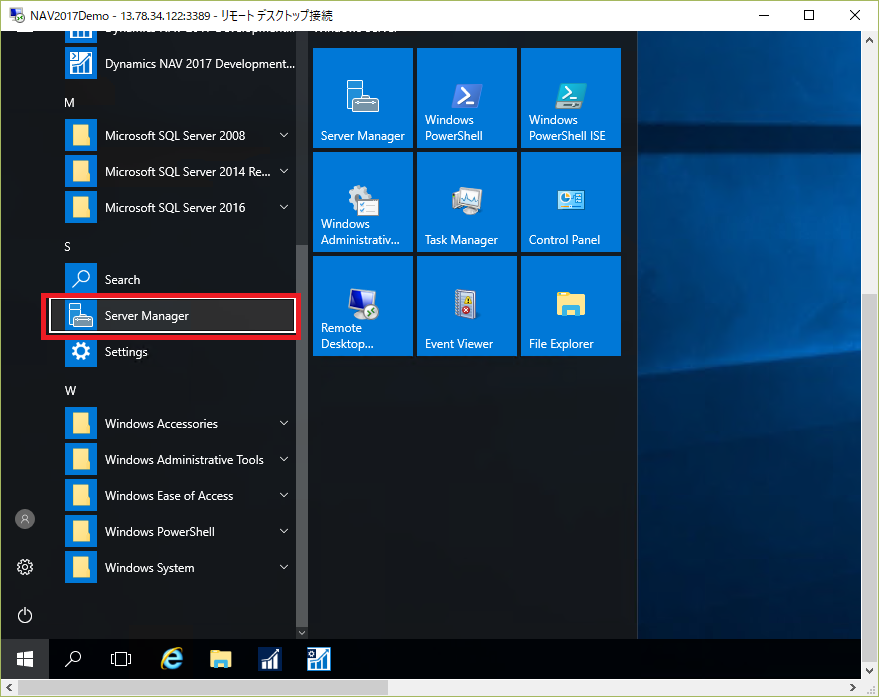Click the Remote Desktop Connection title bar icon

(17, 15)
